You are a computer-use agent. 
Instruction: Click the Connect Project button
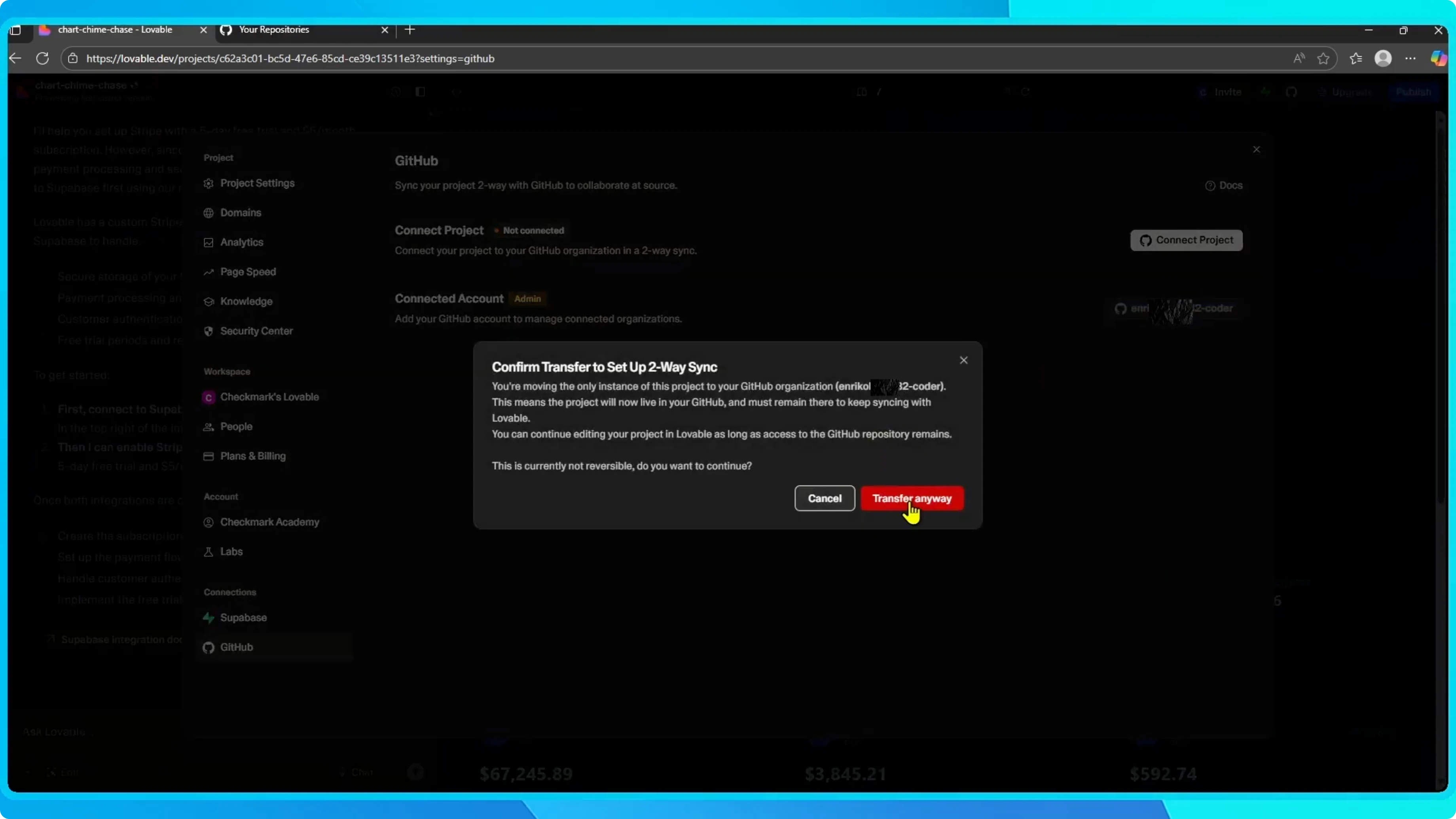[x=1186, y=240]
